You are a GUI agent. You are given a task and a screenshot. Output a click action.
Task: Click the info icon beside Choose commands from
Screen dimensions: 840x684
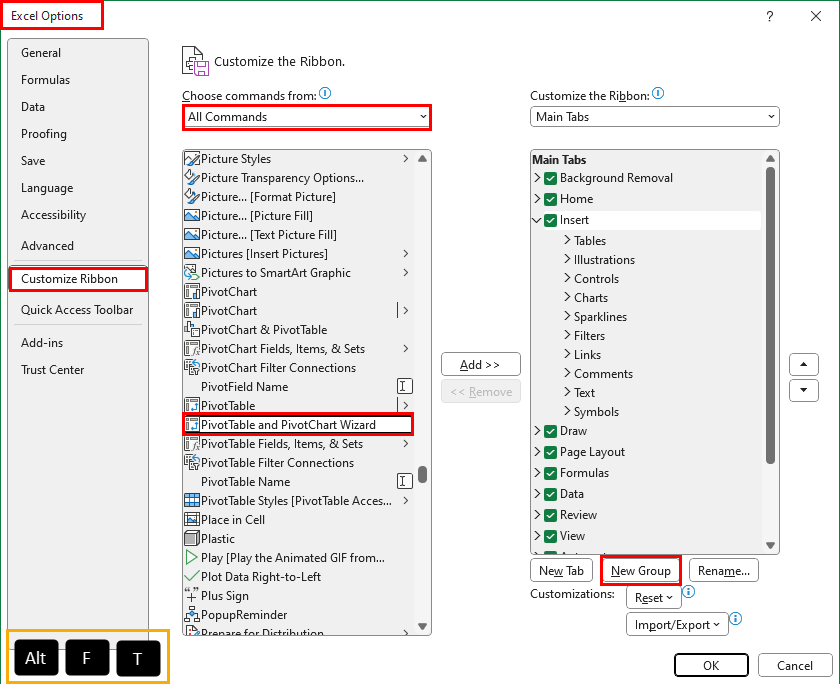pyautogui.click(x=325, y=94)
